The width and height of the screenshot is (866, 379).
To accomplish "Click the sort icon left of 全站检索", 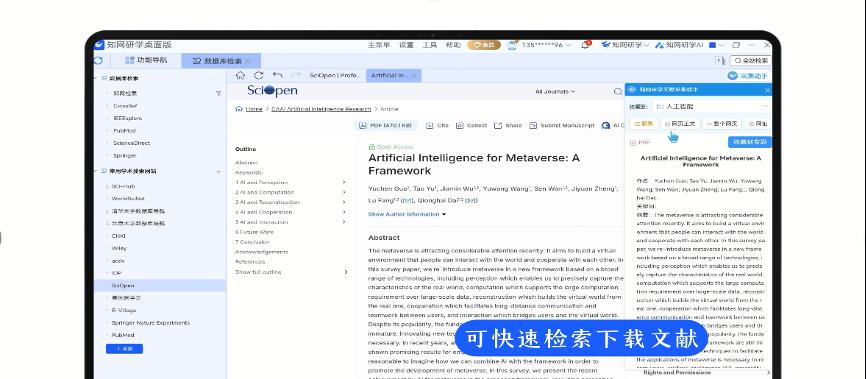I will tap(720, 60).
